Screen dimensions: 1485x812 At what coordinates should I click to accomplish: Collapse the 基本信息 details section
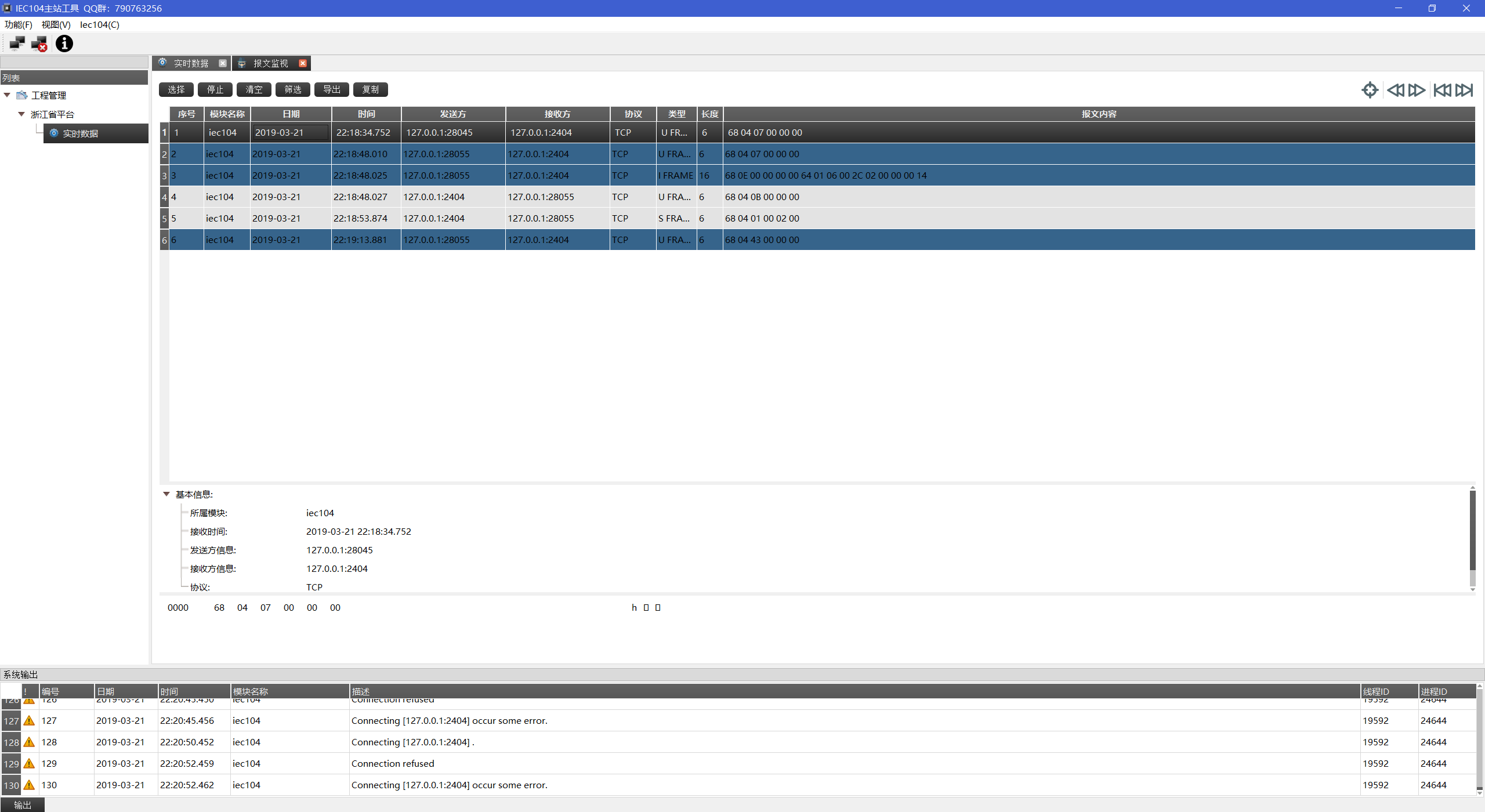tap(166, 494)
